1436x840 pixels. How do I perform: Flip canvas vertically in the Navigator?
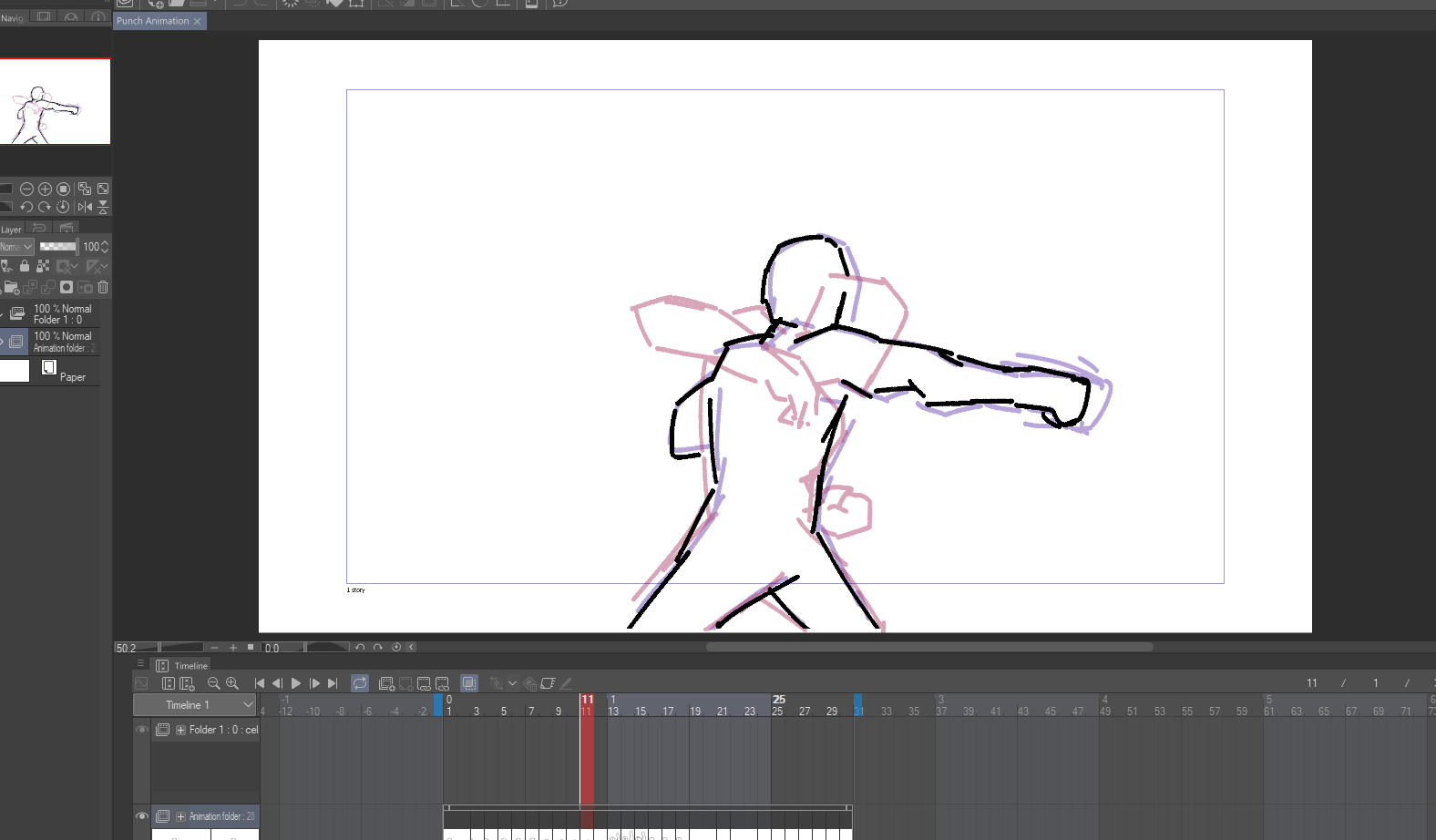103,207
